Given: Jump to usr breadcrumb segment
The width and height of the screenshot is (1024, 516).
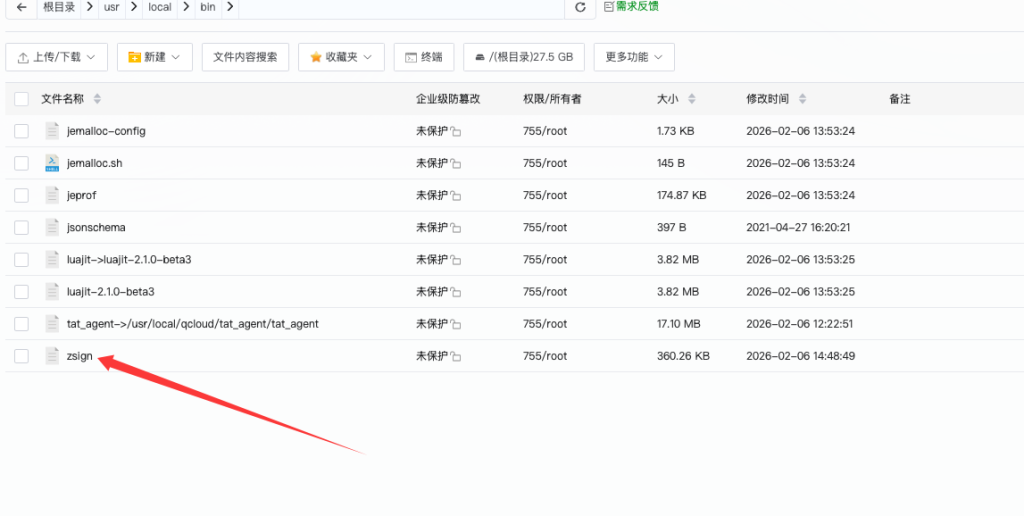Looking at the screenshot, I should pyautogui.click(x=112, y=8).
